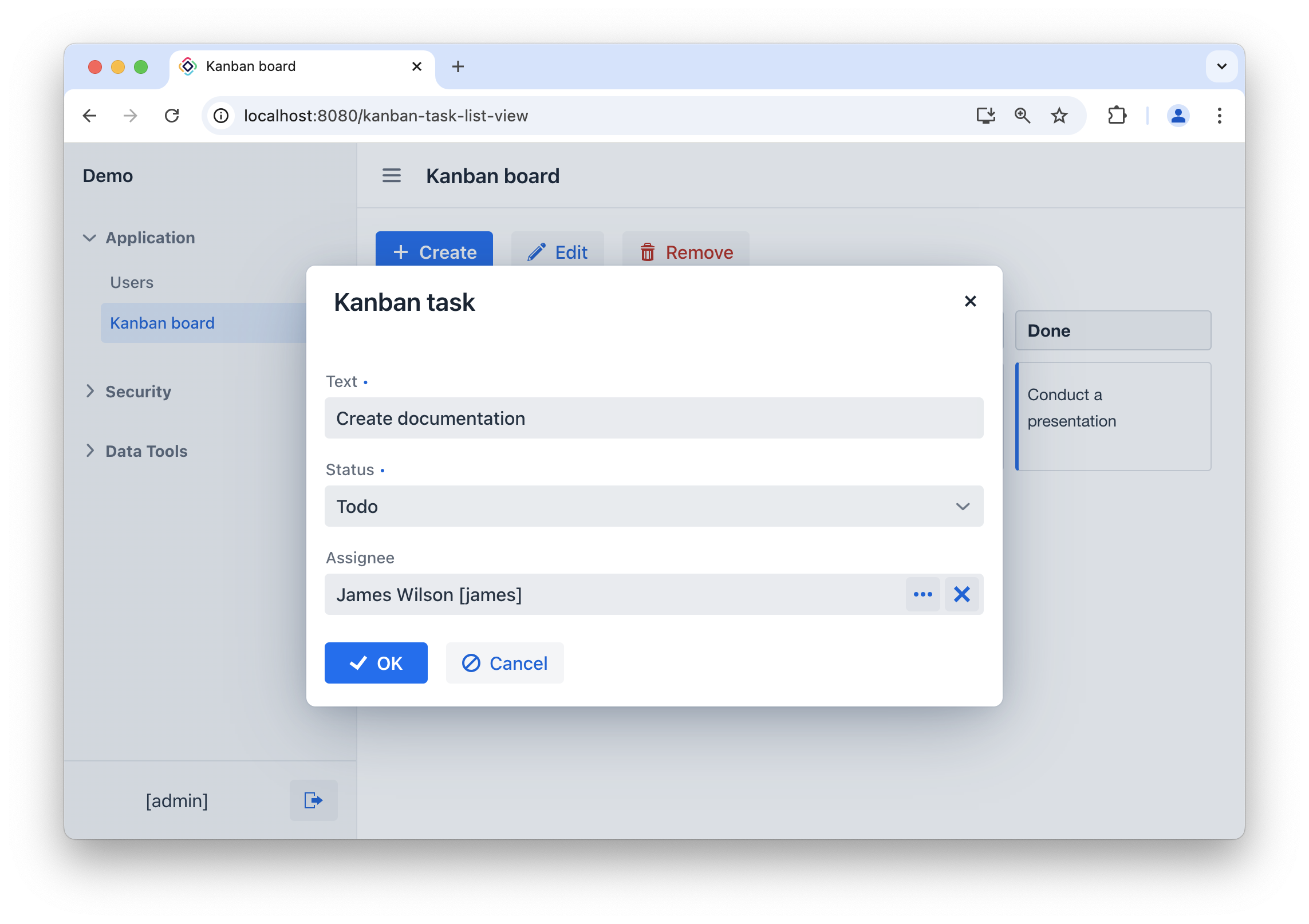
Task: Click the Edit button for selected task
Action: [558, 252]
